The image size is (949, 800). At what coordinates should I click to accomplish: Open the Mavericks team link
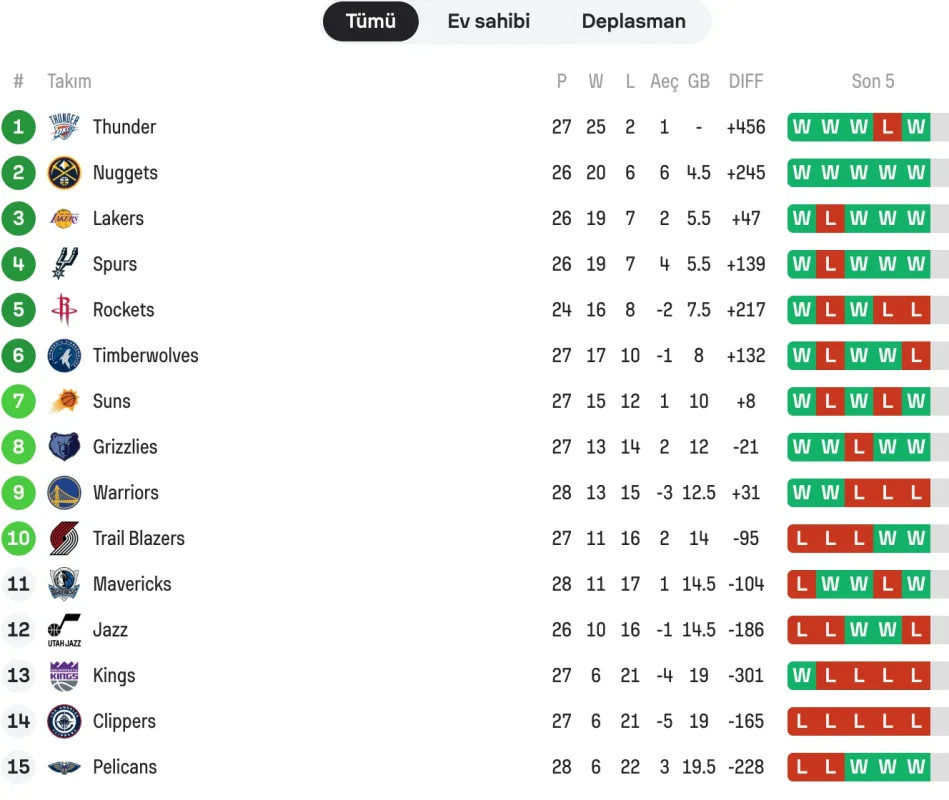[x=131, y=584]
